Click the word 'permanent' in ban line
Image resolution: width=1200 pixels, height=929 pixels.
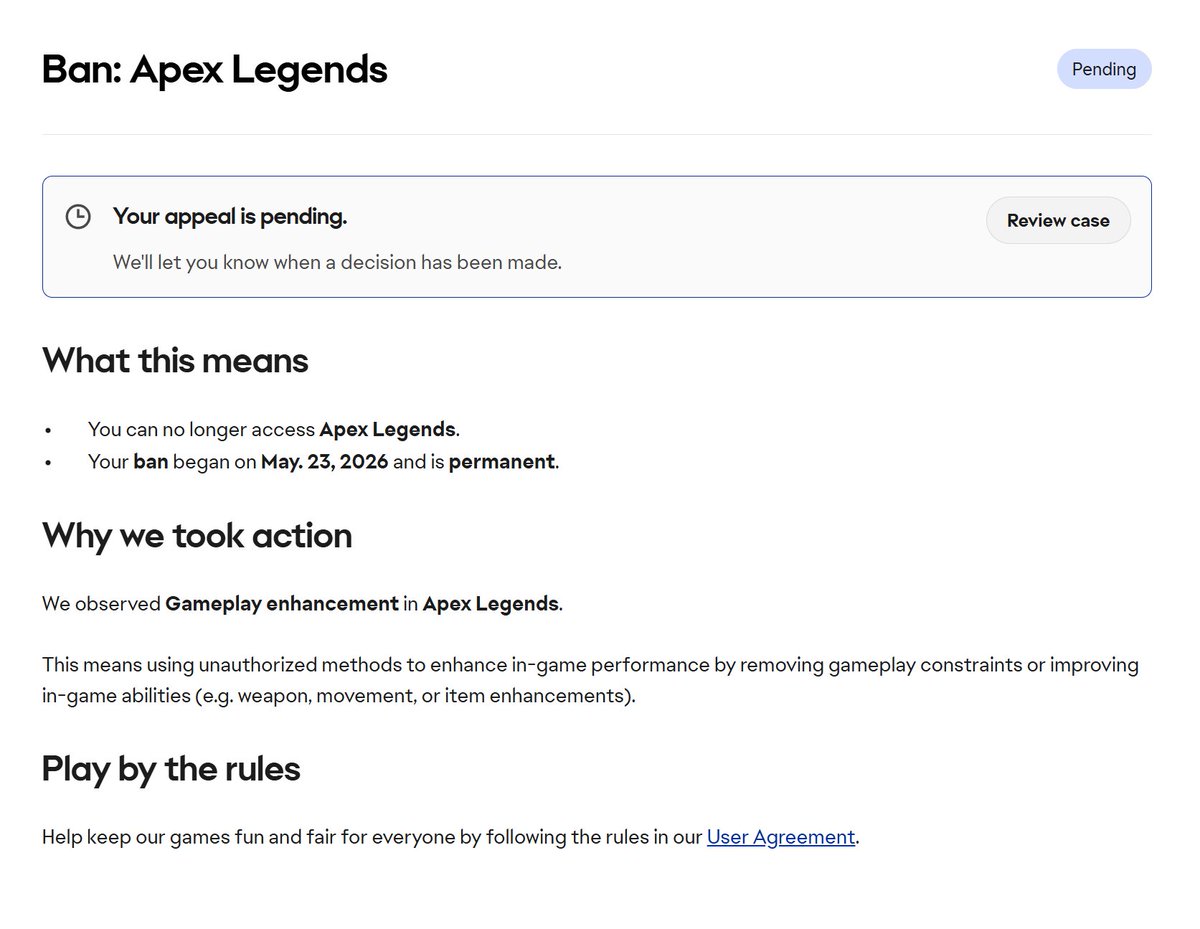[501, 463]
